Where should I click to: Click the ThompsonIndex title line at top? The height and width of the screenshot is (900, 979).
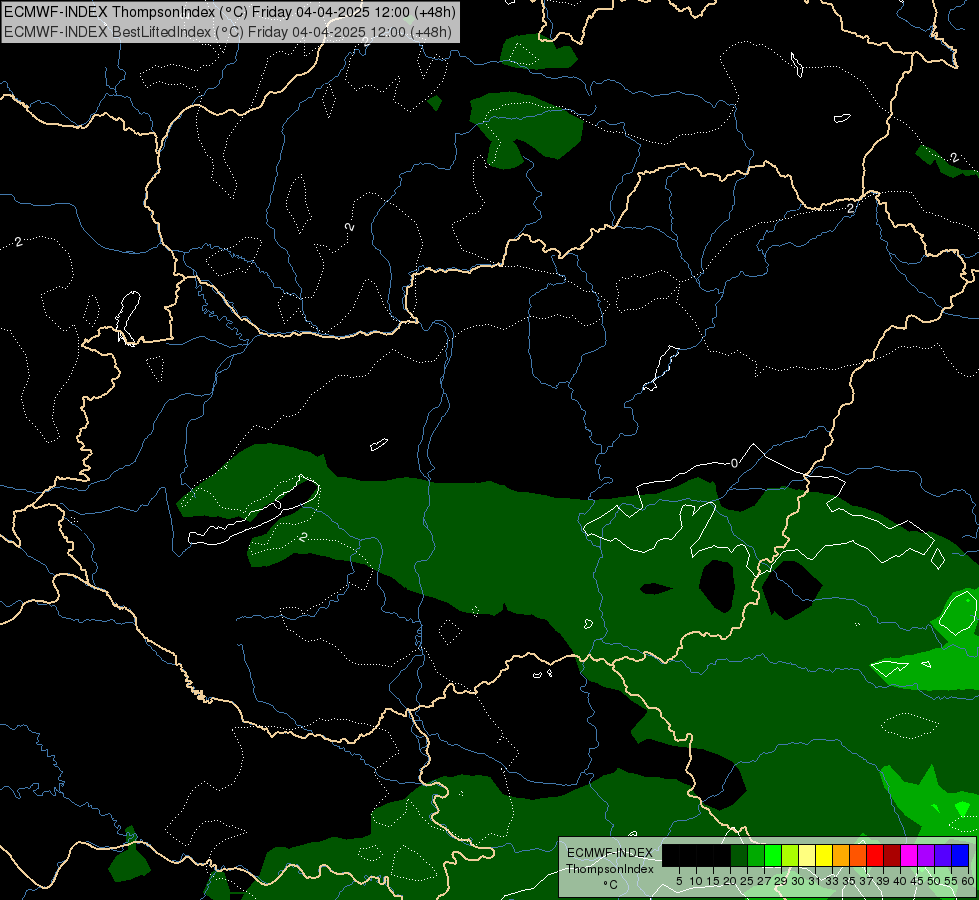(x=230, y=12)
